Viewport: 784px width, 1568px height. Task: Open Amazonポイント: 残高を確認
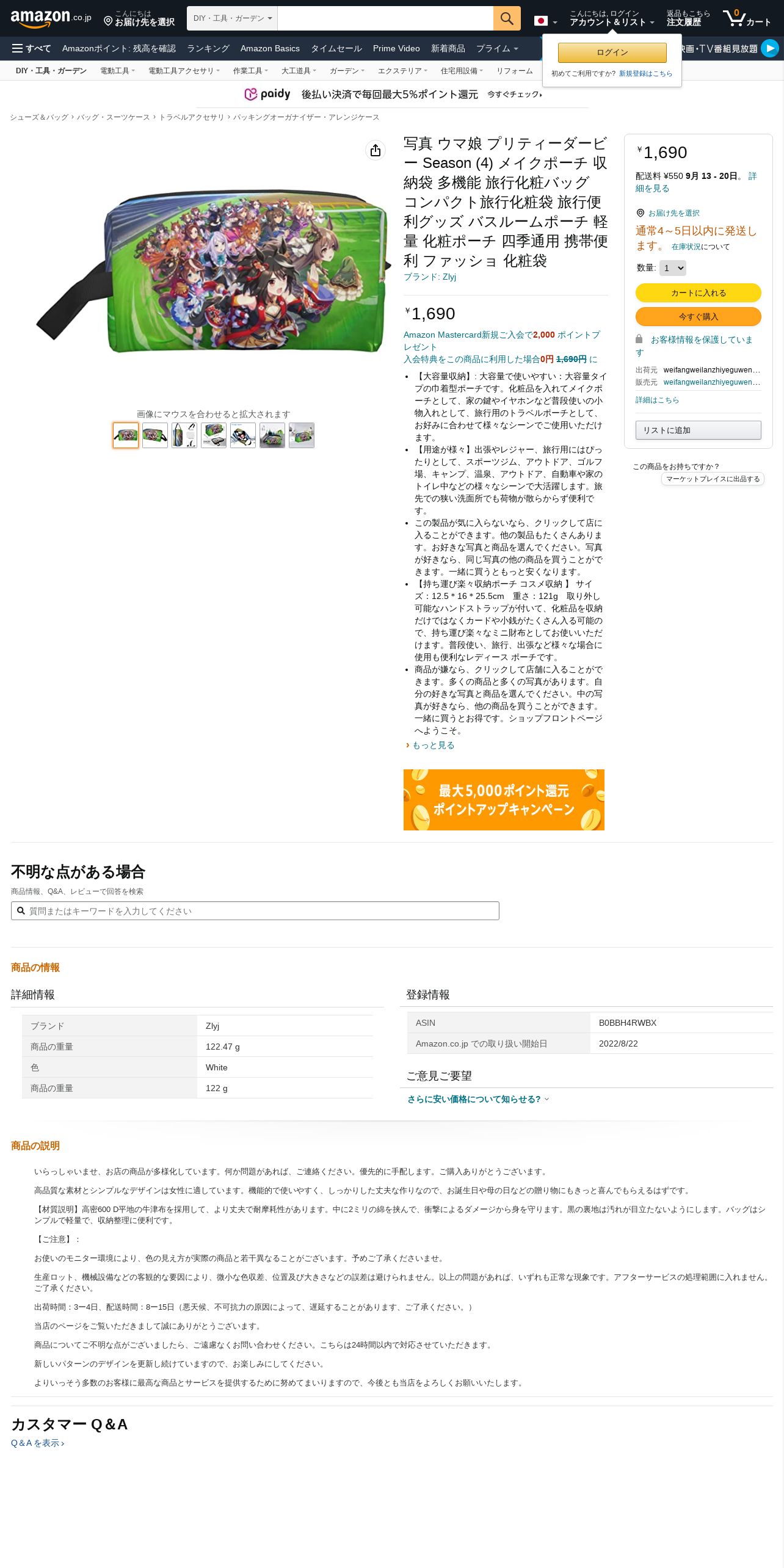119,48
